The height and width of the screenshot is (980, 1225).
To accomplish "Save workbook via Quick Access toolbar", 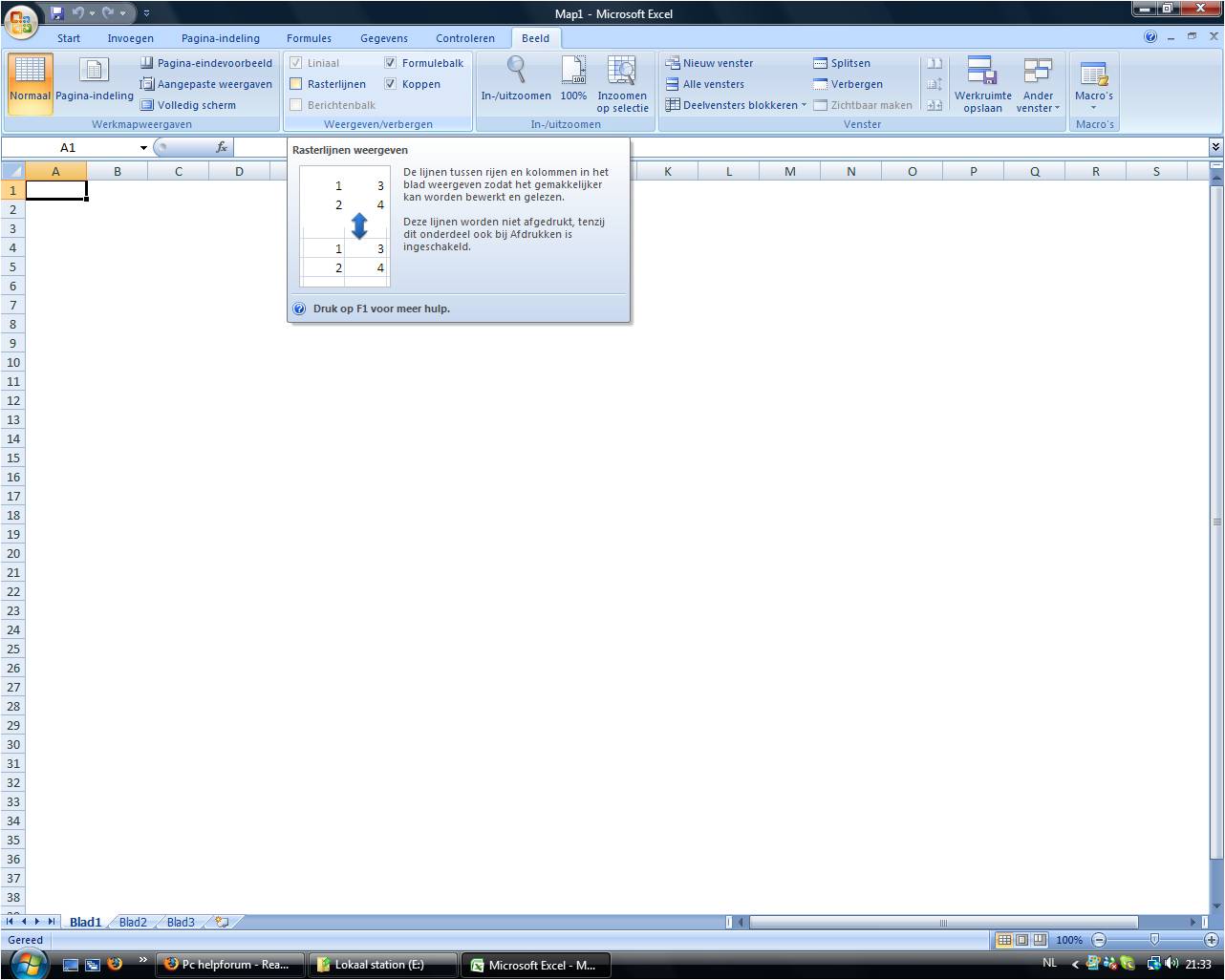I will pos(56,13).
